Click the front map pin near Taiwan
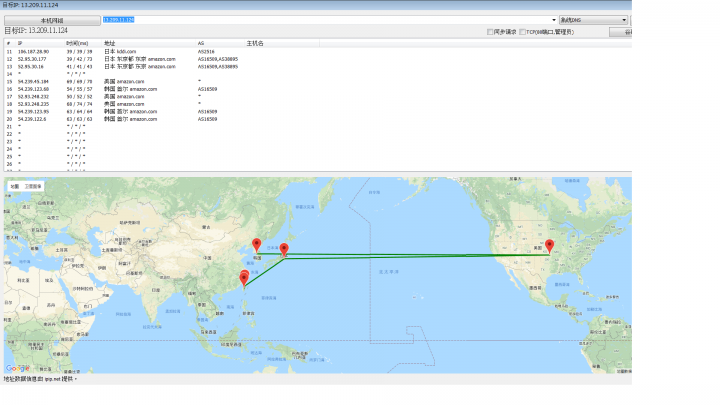 244,279
